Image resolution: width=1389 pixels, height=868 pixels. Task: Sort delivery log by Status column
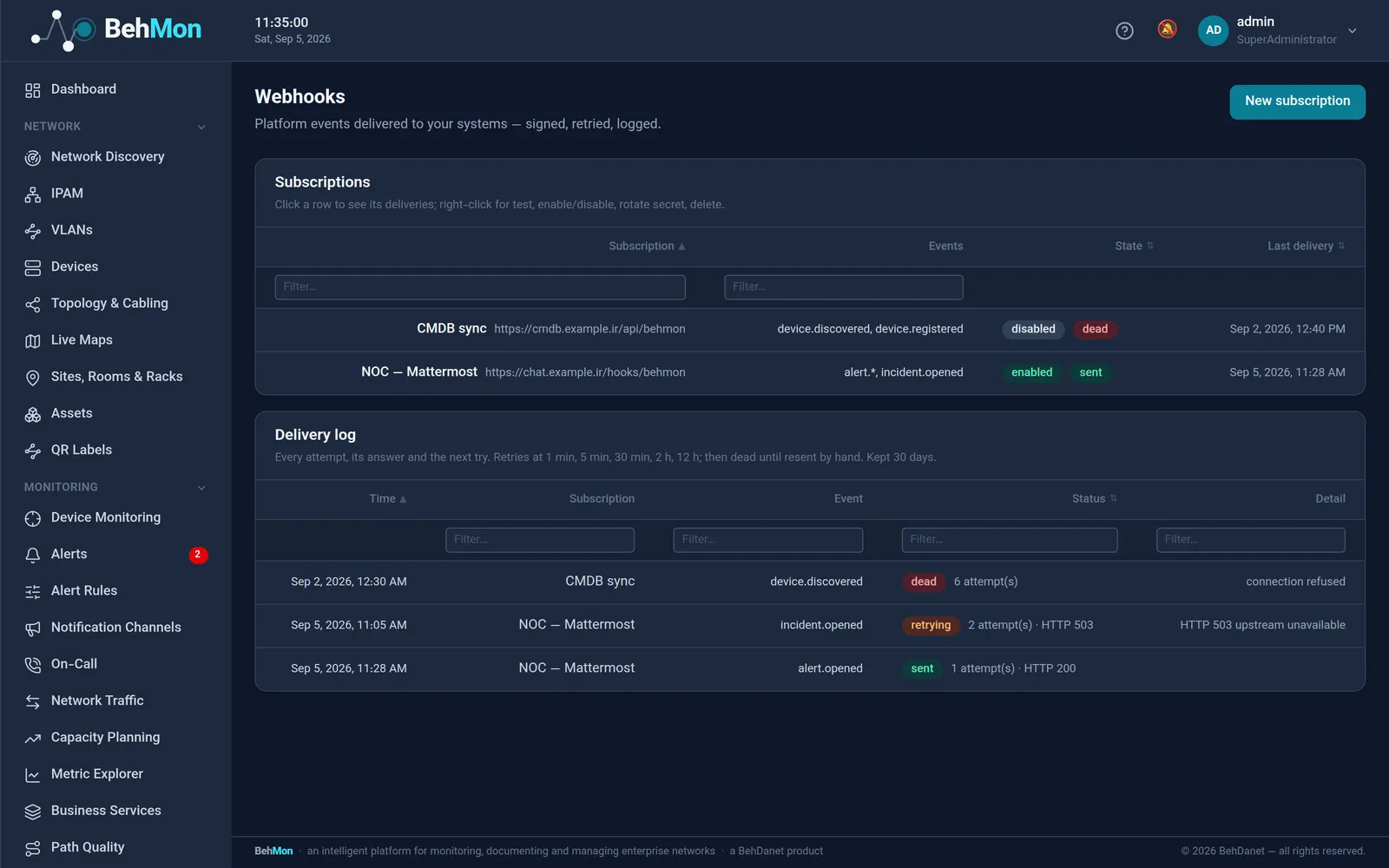1094,499
